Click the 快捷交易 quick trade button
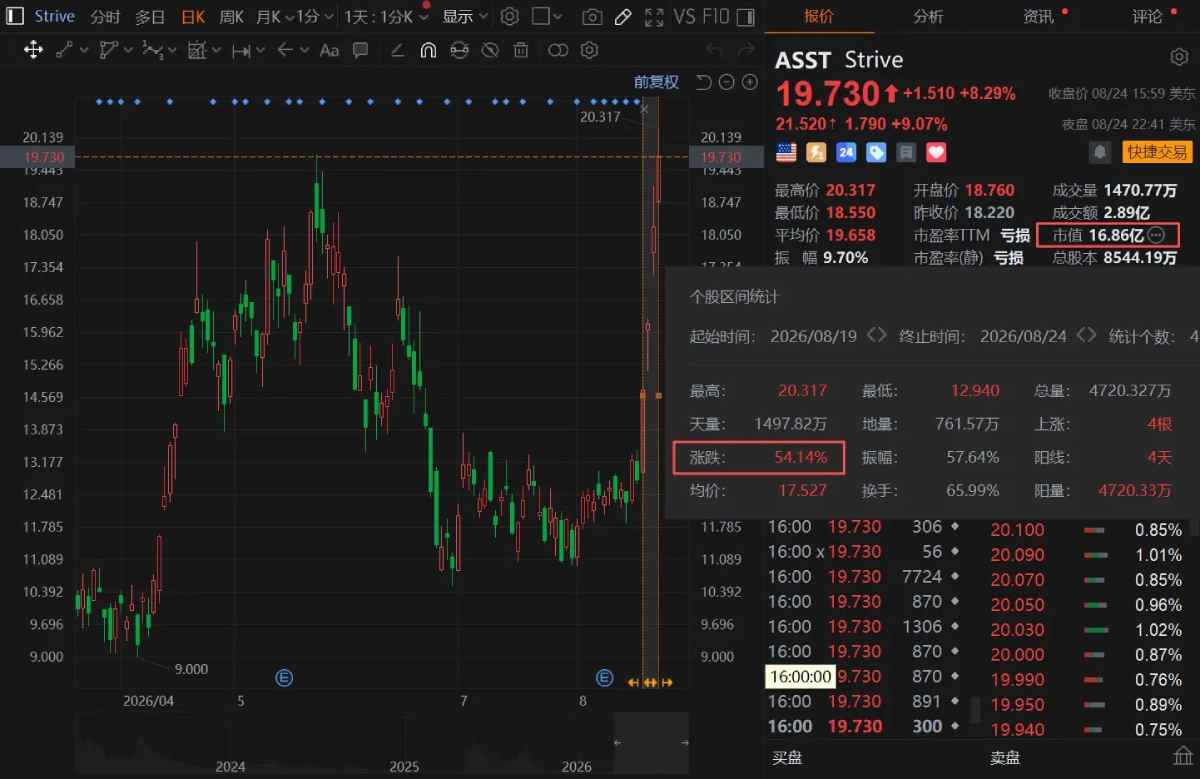1200x779 pixels. 1157,152
